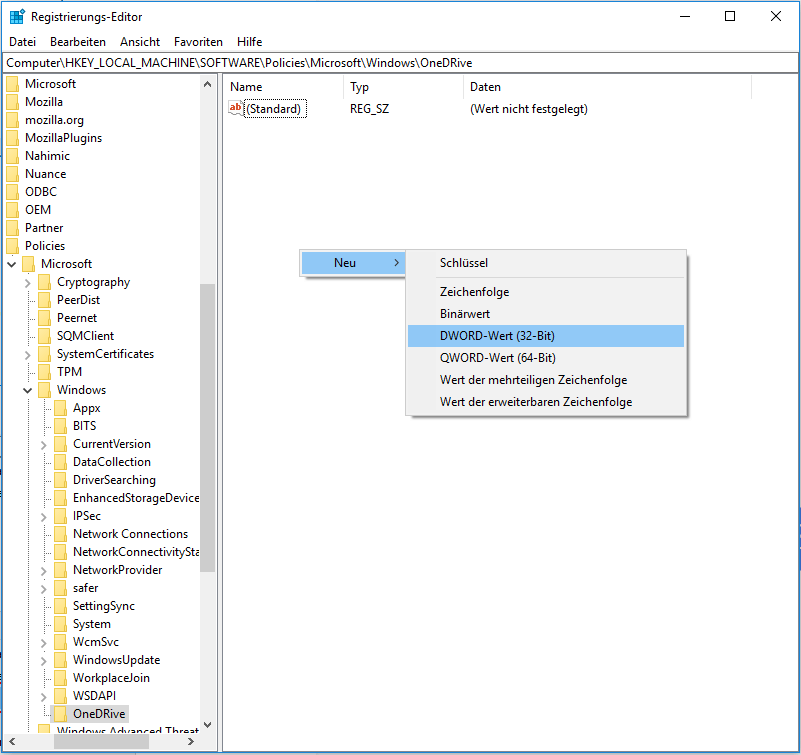
Task: Expand the SystemCertificates key
Action: (x=28, y=355)
